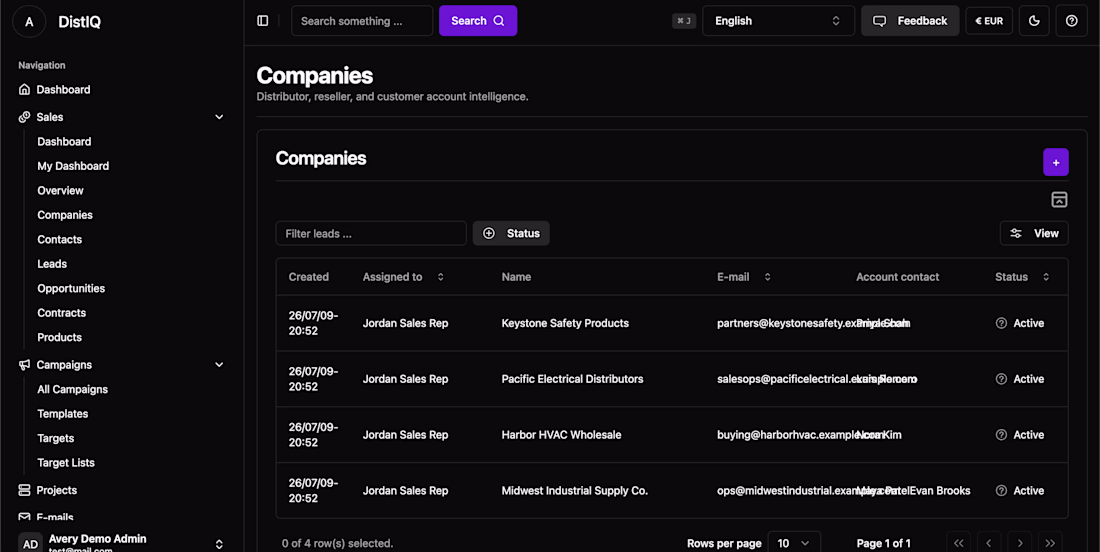Click the purple plus add company button
This screenshot has height=552, width=1100.
click(x=1056, y=162)
